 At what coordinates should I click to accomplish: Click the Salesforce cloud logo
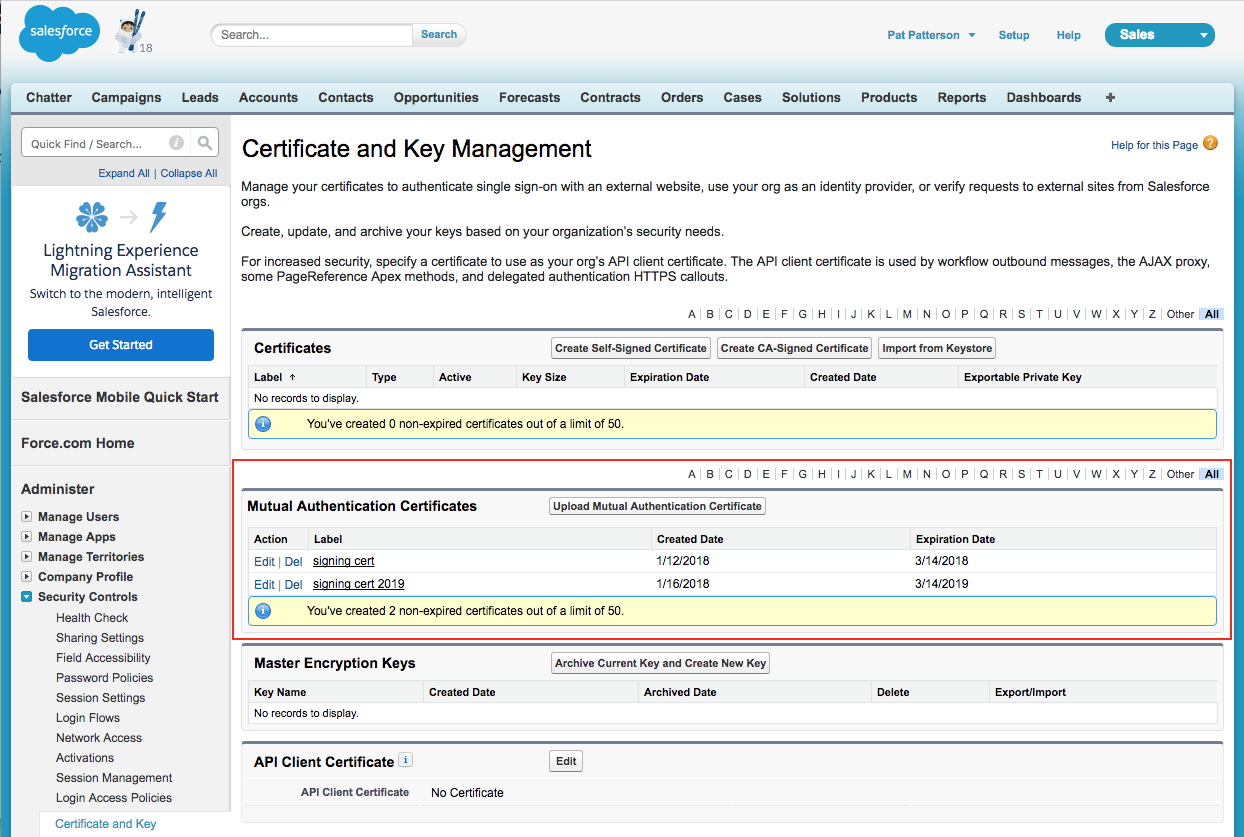(x=58, y=33)
